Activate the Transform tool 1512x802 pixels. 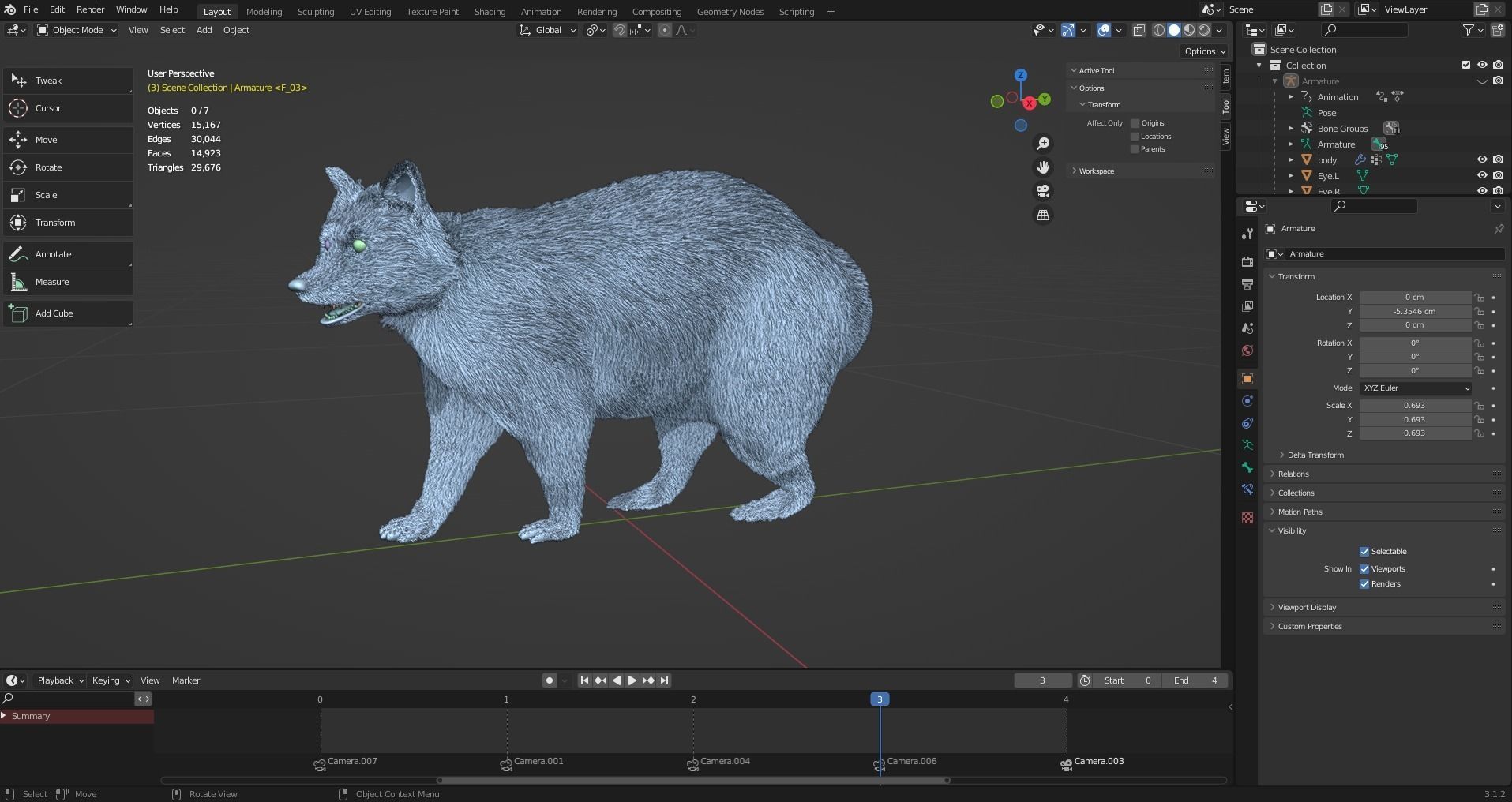69,223
